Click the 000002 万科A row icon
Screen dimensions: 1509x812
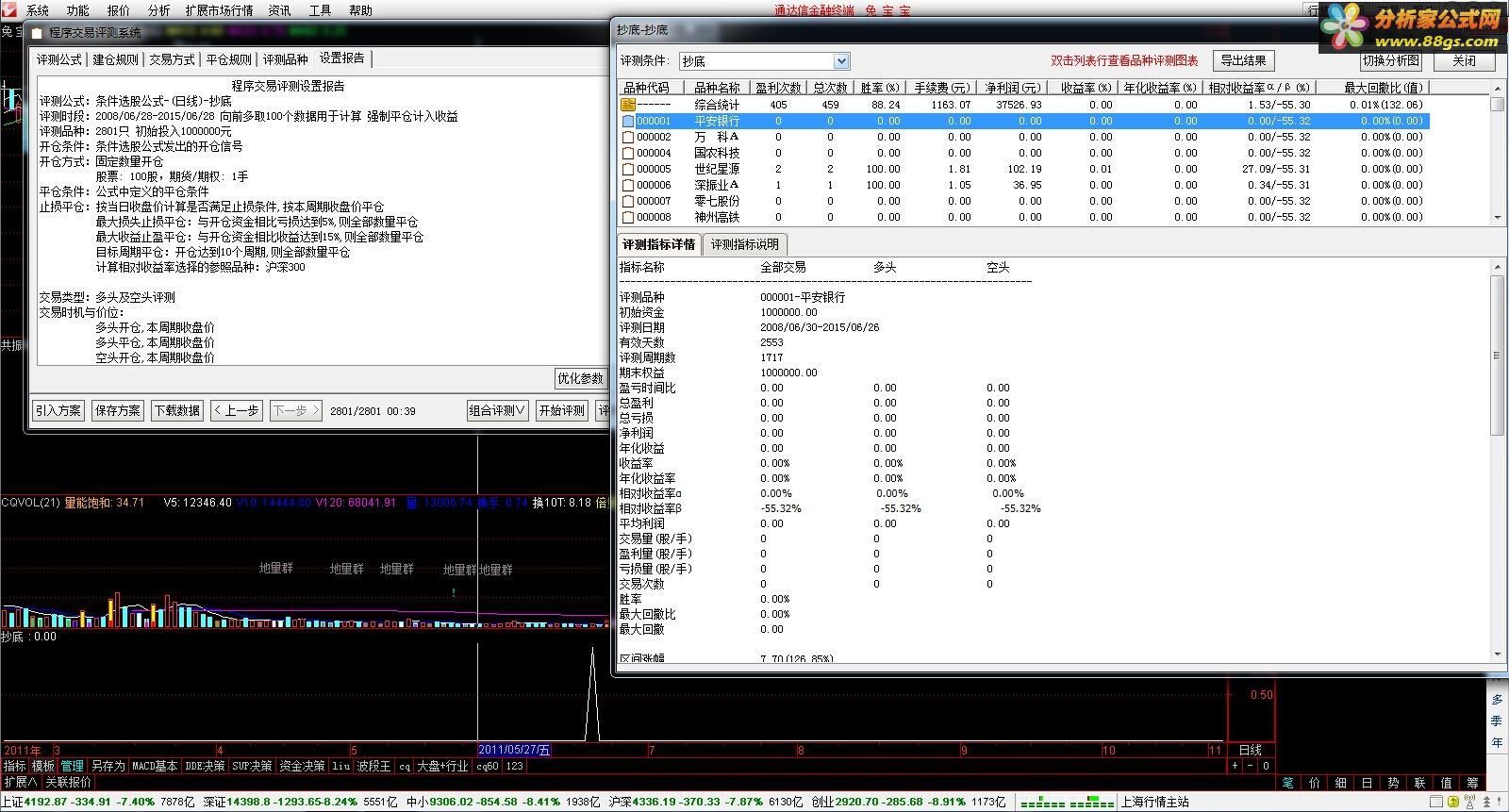point(628,137)
